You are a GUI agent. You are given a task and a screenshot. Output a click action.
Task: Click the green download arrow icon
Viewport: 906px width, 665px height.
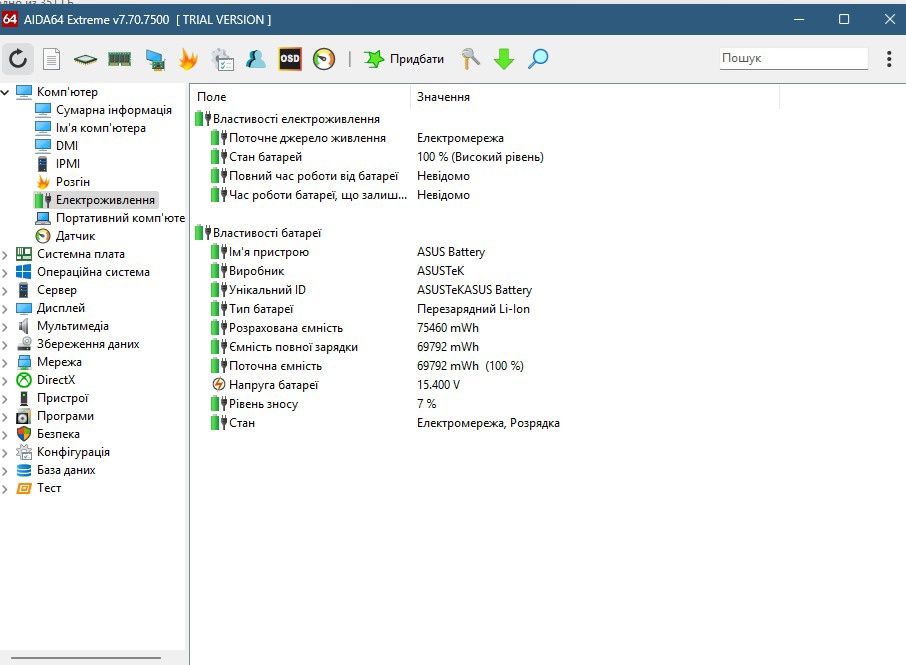tap(504, 59)
